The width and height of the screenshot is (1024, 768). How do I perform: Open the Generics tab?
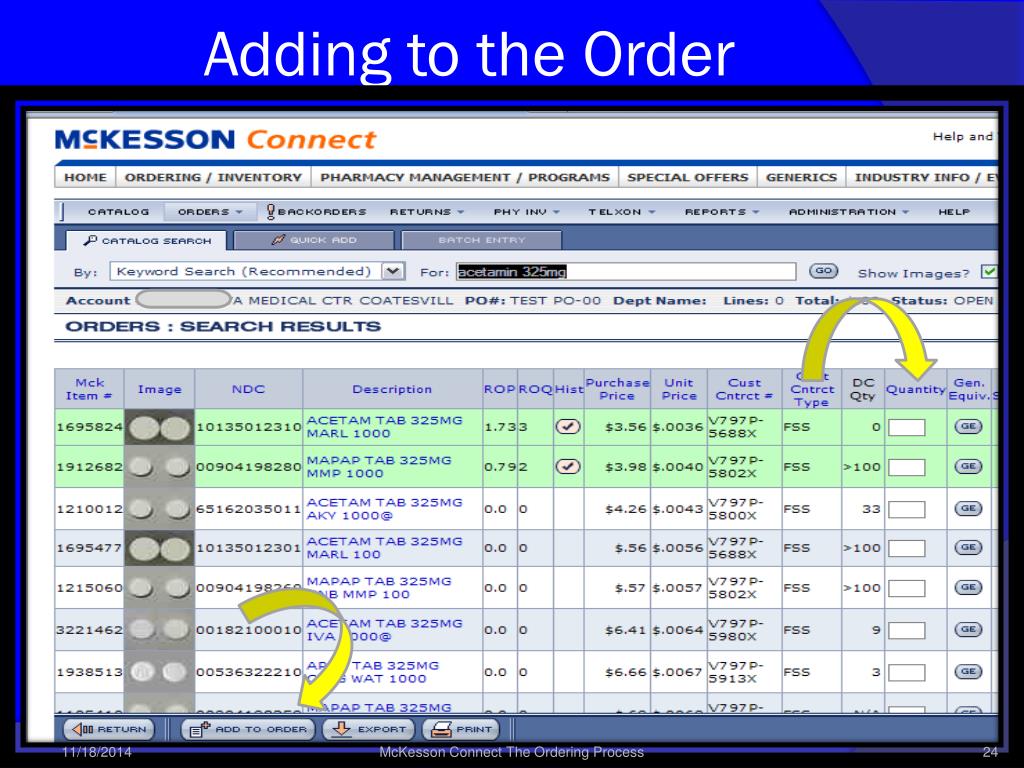point(801,177)
